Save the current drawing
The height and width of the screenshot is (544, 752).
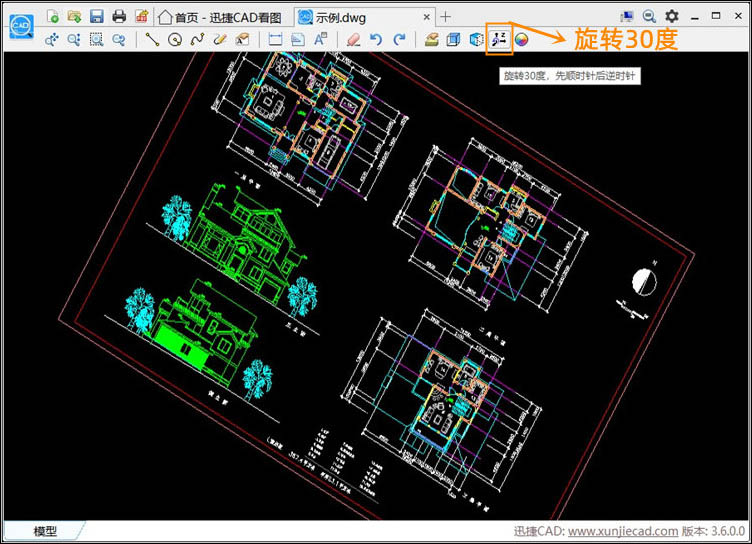click(97, 17)
